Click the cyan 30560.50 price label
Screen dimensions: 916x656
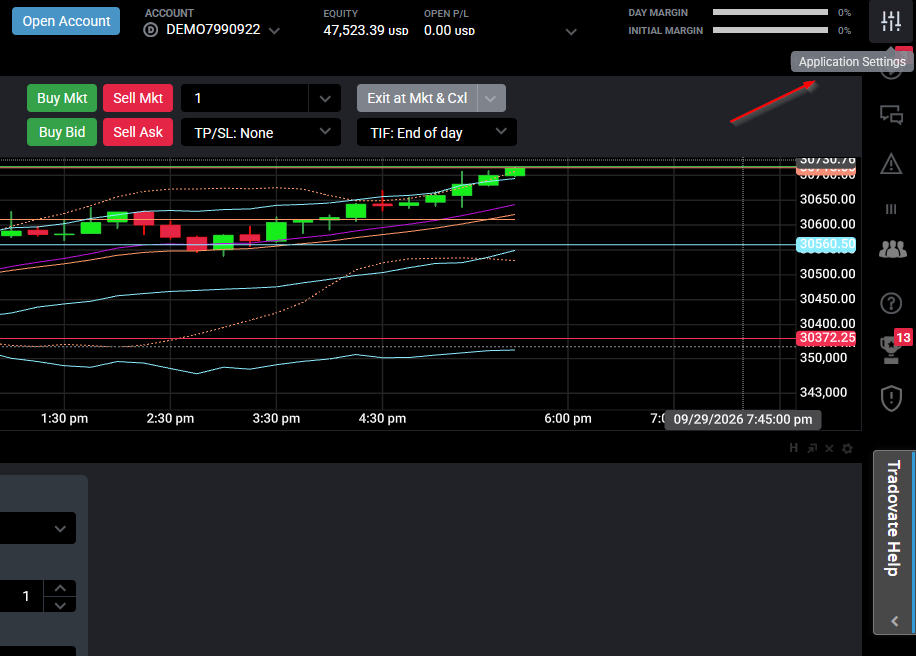coord(826,244)
